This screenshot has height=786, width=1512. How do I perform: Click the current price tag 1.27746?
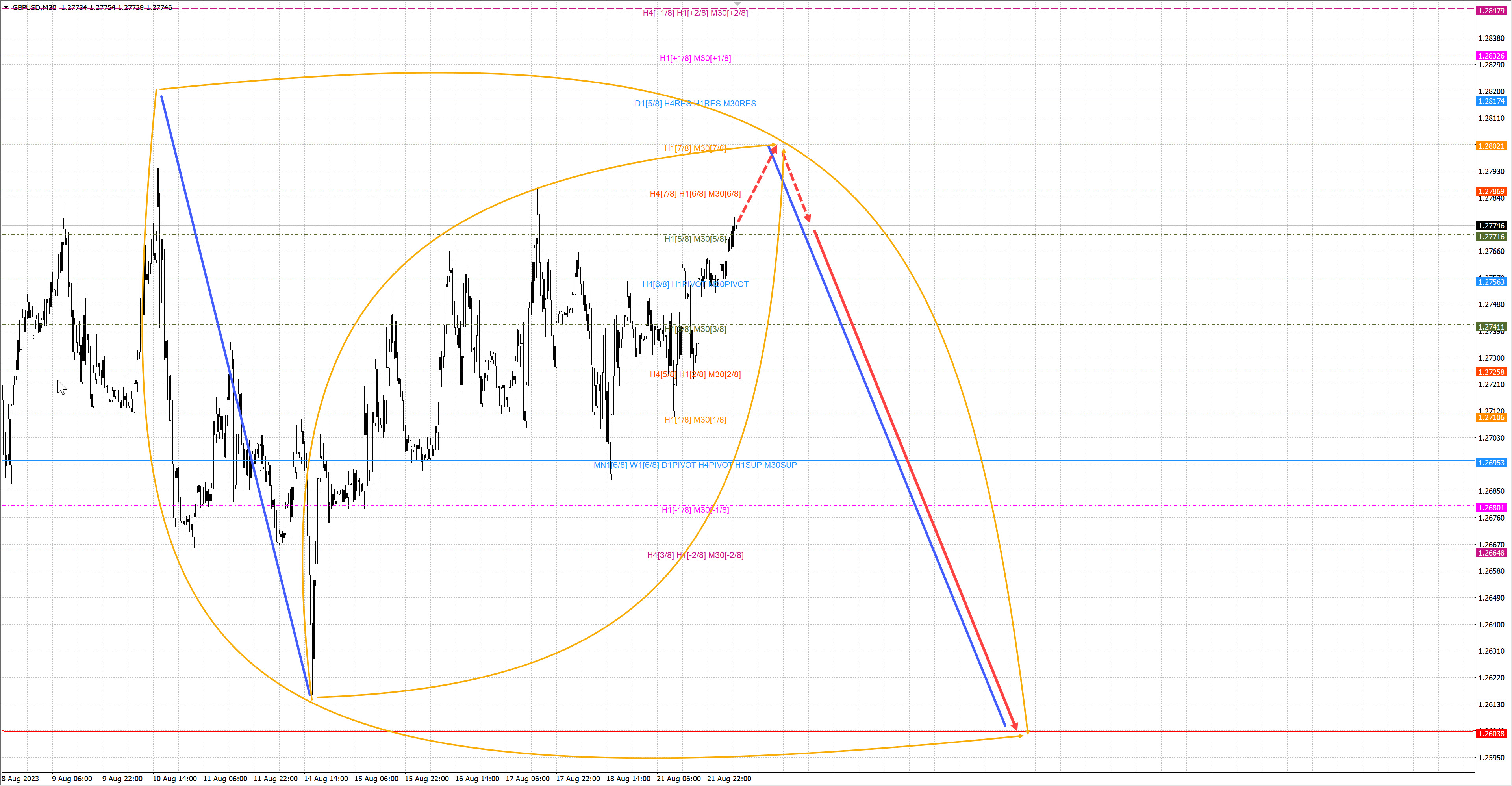click(x=1491, y=225)
